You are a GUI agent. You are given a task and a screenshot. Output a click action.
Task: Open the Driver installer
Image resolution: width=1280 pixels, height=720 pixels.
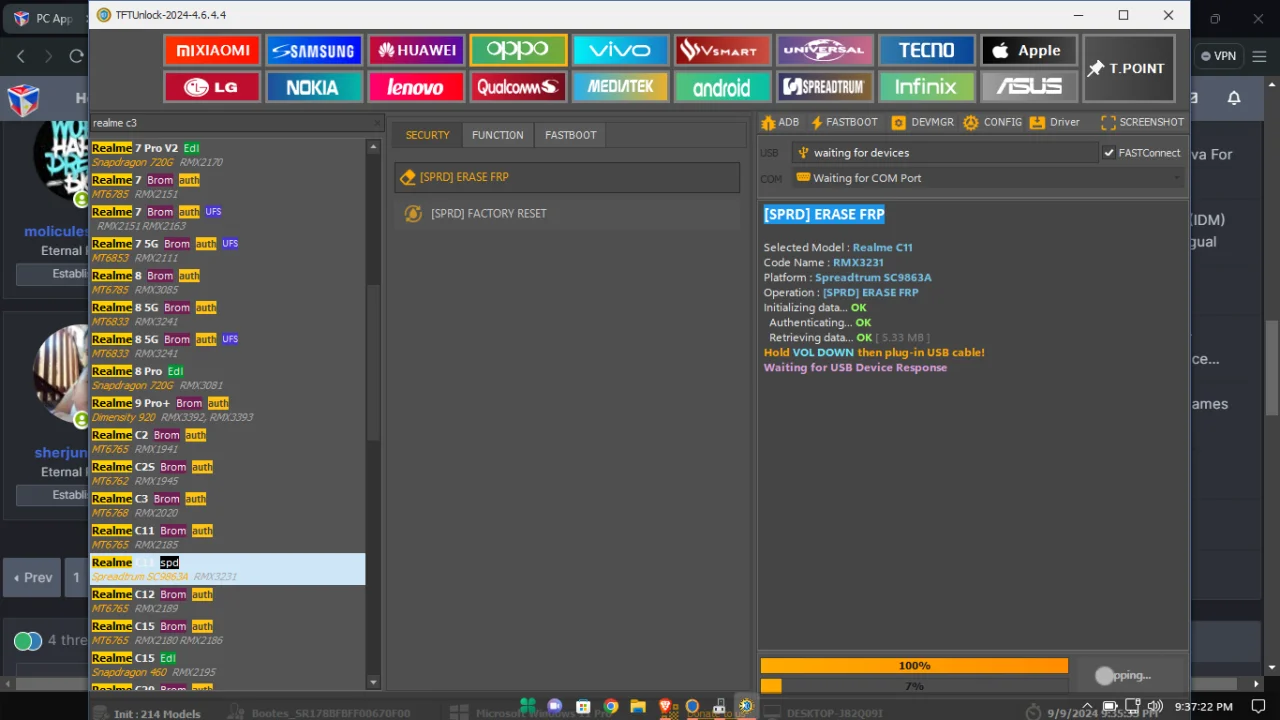pos(1055,122)
